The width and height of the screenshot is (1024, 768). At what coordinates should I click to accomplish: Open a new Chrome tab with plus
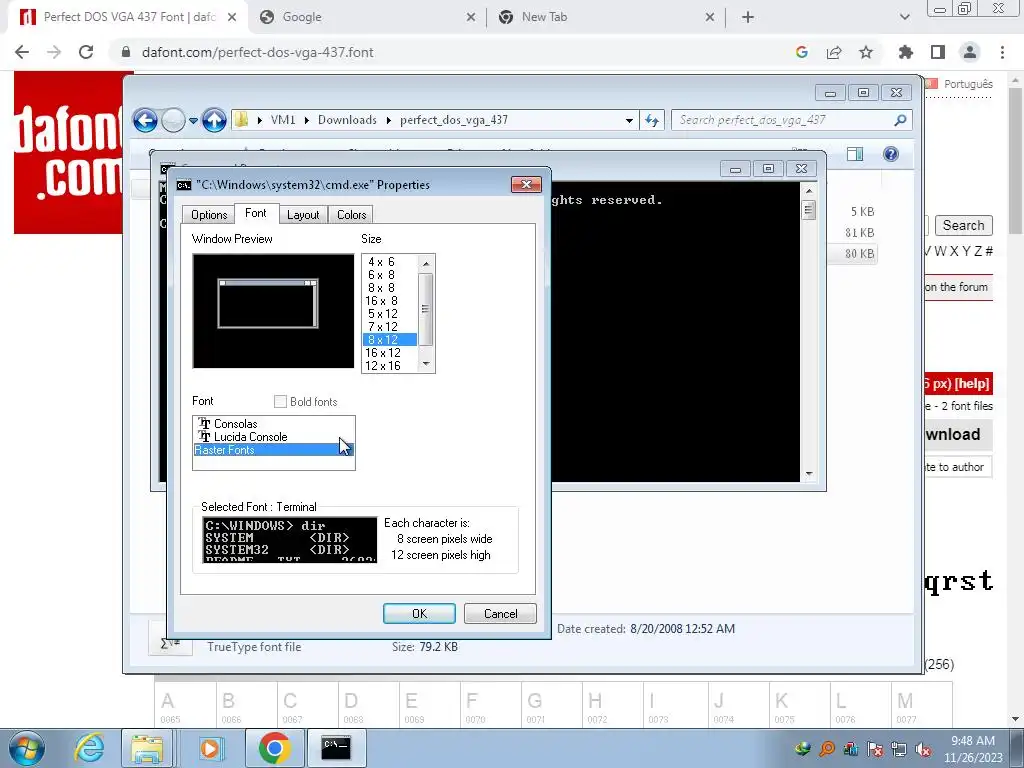pyautogui.click(x=748, y=17)
